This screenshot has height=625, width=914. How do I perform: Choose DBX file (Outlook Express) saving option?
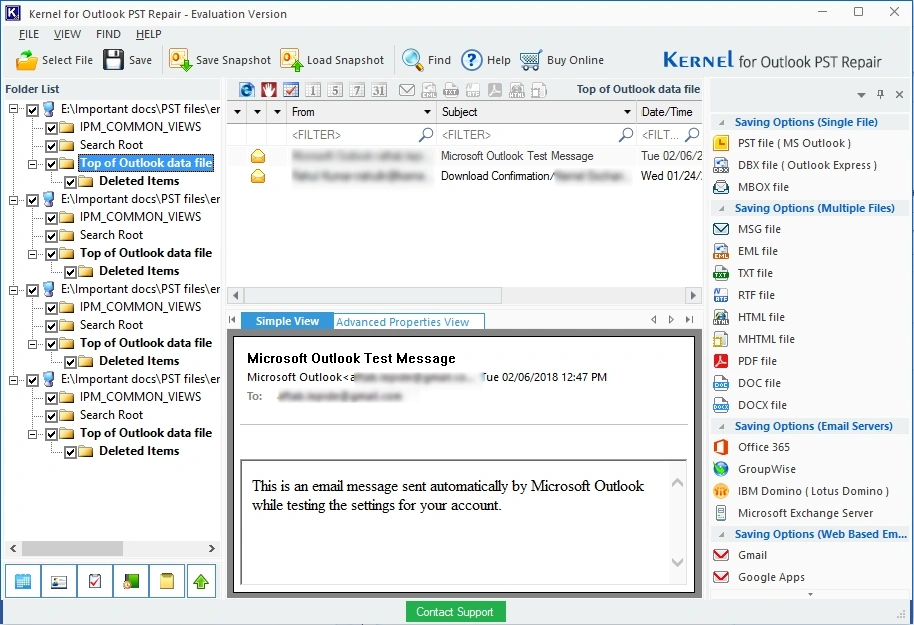coord(796,166)
